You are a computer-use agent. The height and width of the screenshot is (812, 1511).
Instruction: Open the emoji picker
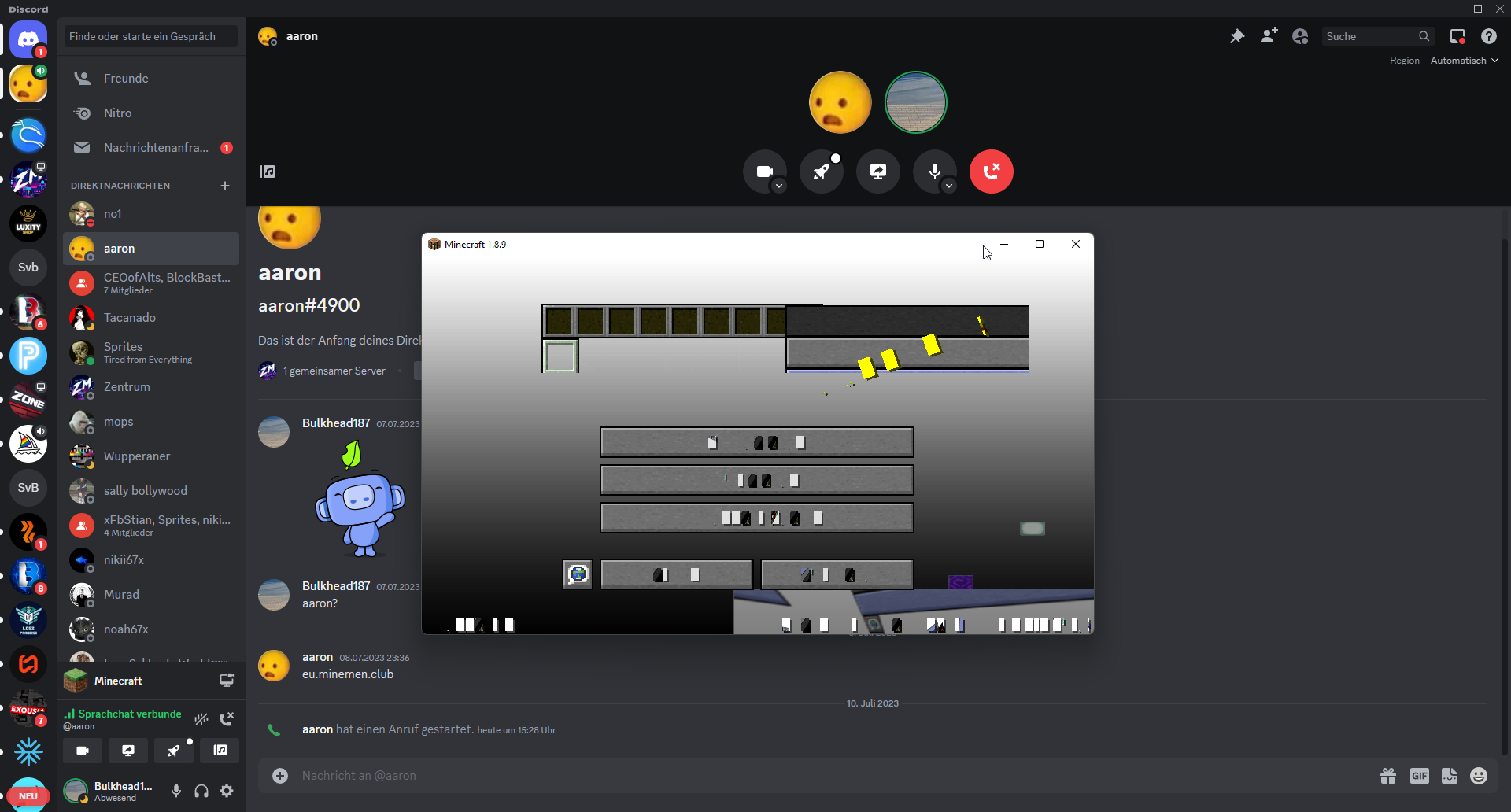(x=1479, y=776)
